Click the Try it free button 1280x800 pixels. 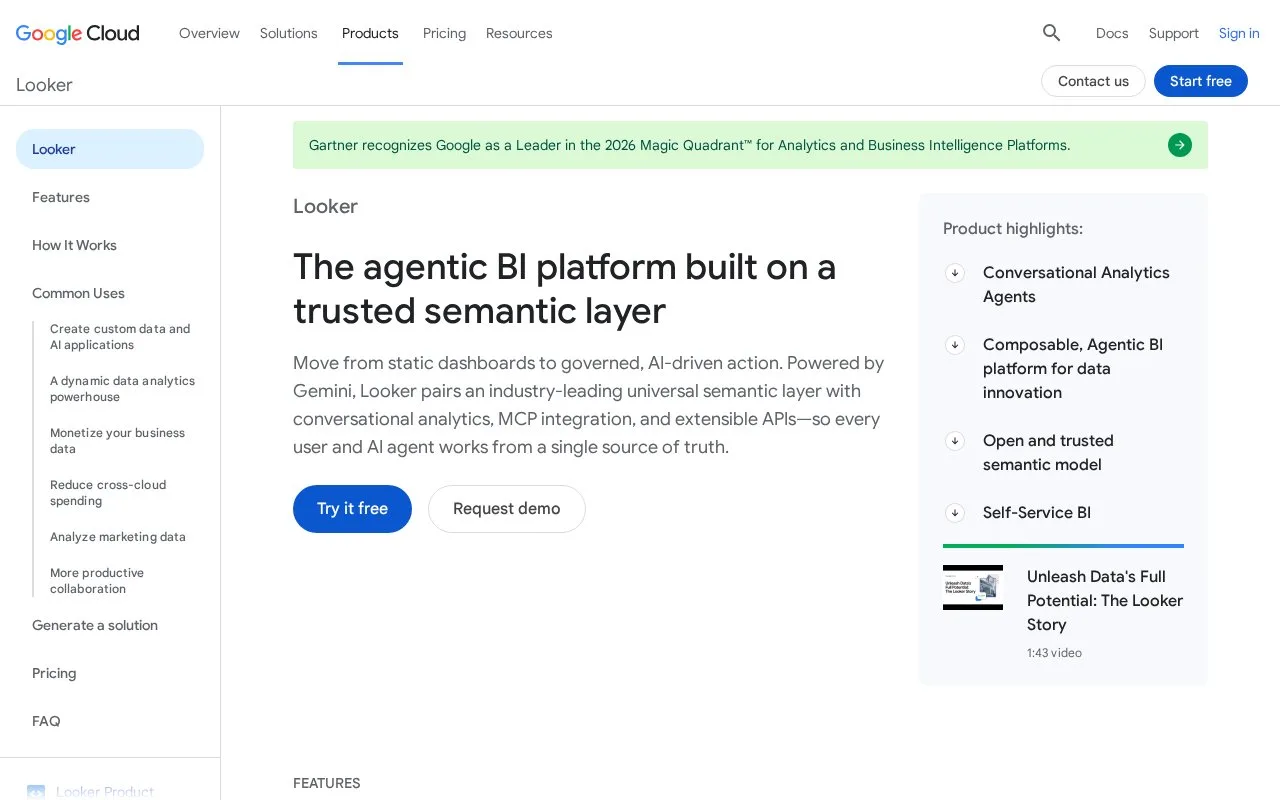tap(352, 509)
